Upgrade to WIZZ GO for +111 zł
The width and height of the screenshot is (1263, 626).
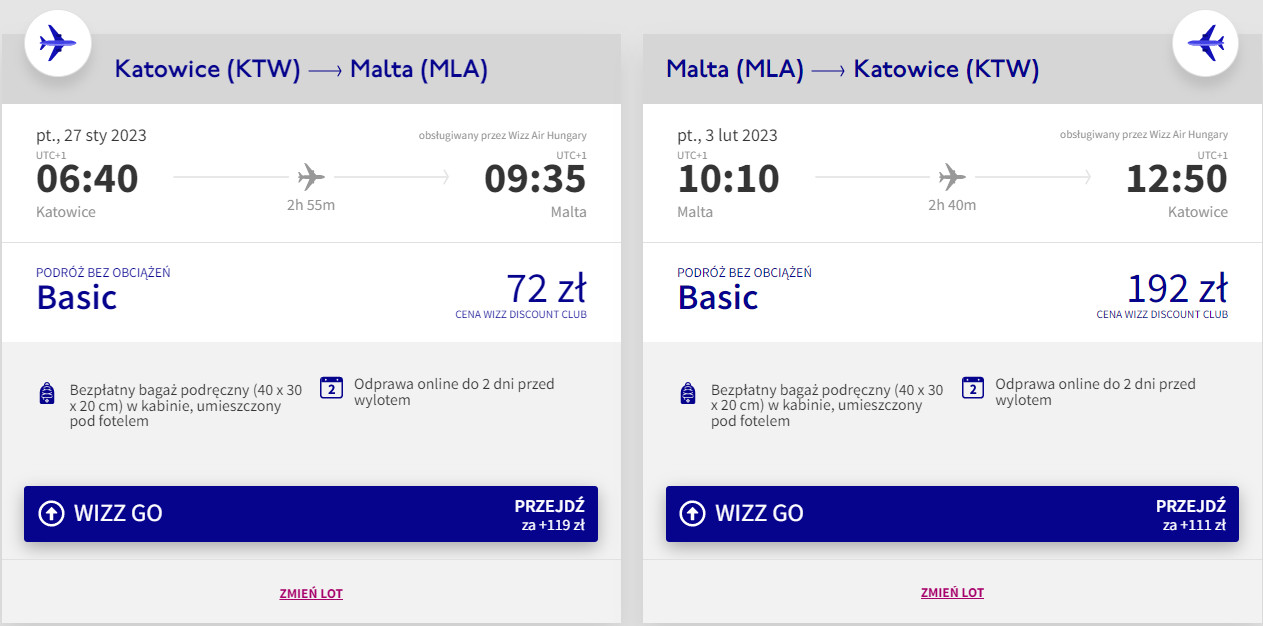click(951, 514)
